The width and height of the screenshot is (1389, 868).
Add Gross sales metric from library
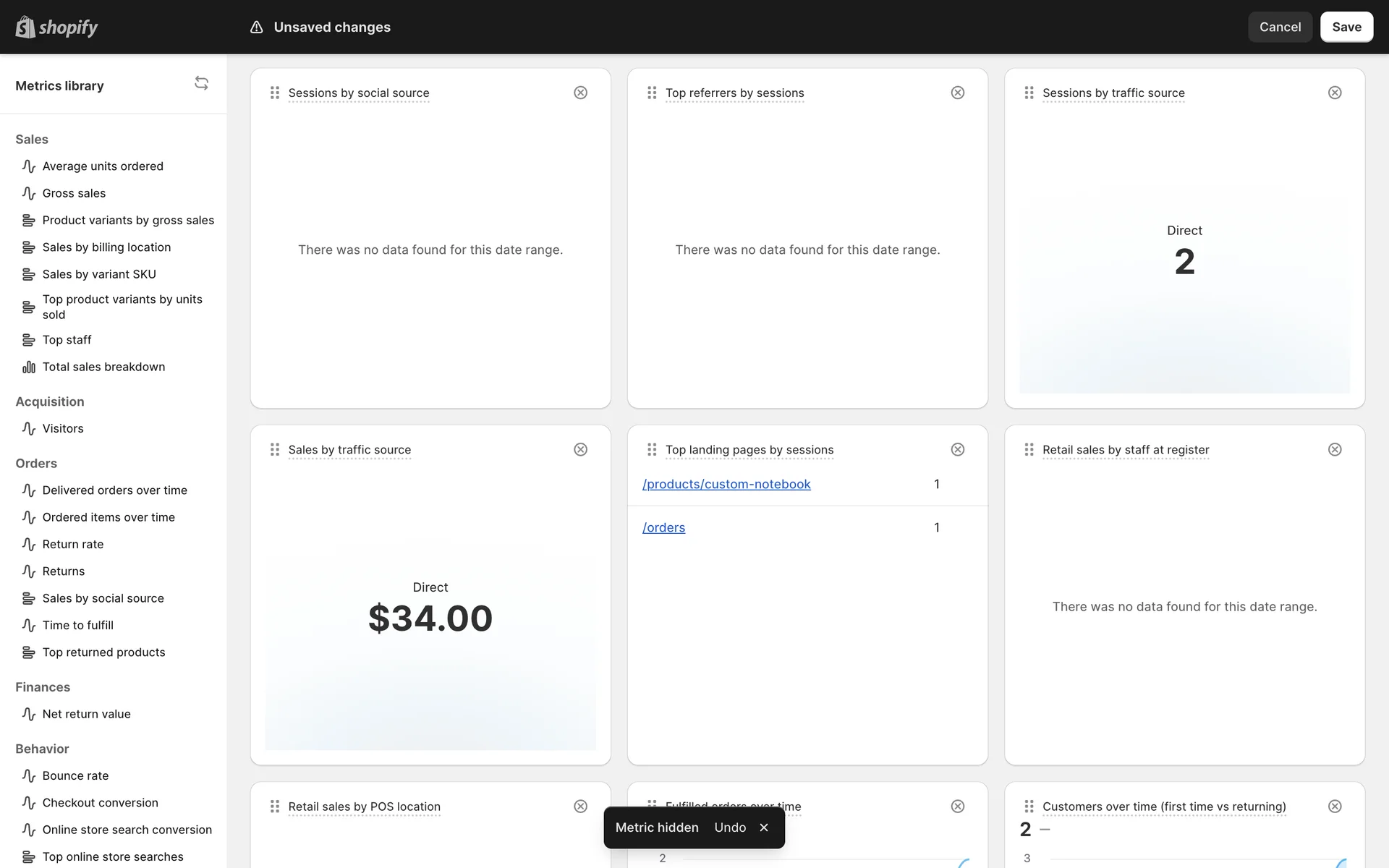(x=74, y=193)
